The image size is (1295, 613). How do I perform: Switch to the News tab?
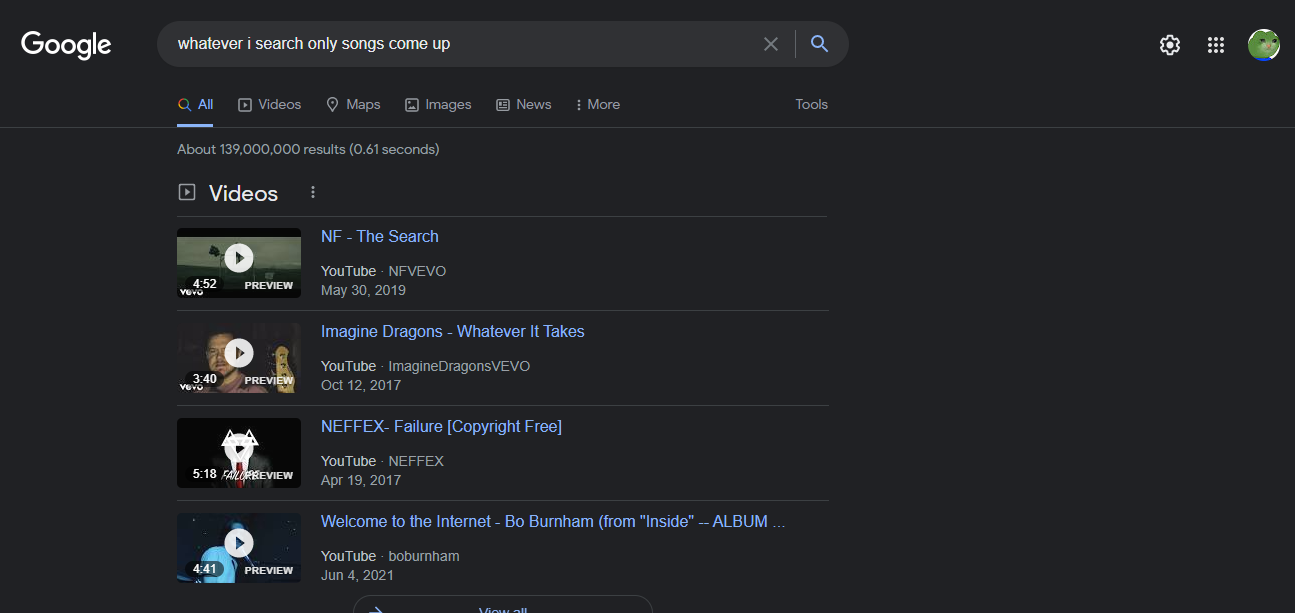pos(524,104)
